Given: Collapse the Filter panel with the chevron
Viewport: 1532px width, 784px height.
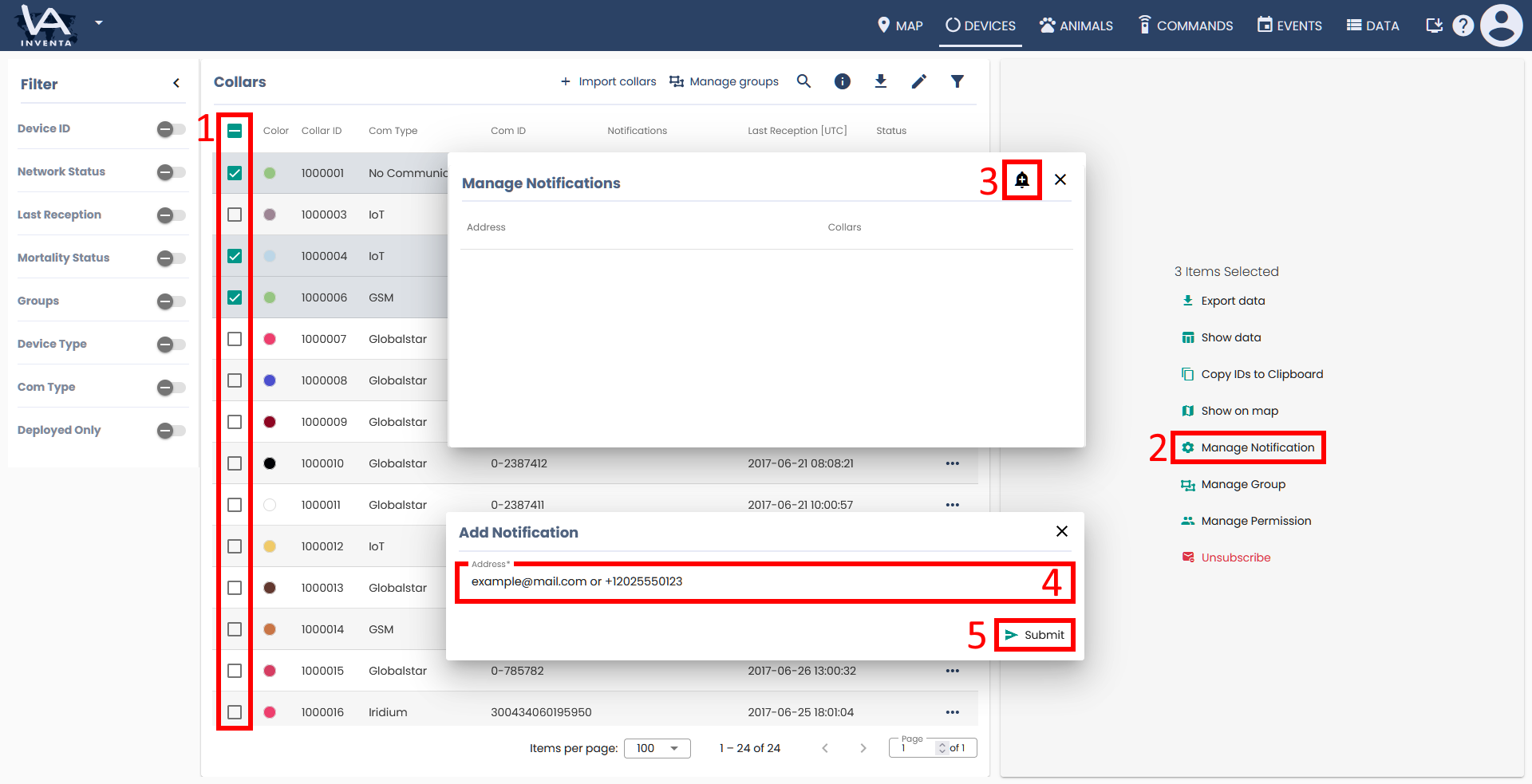Looking at the screenshot, I should coord(176,83).
